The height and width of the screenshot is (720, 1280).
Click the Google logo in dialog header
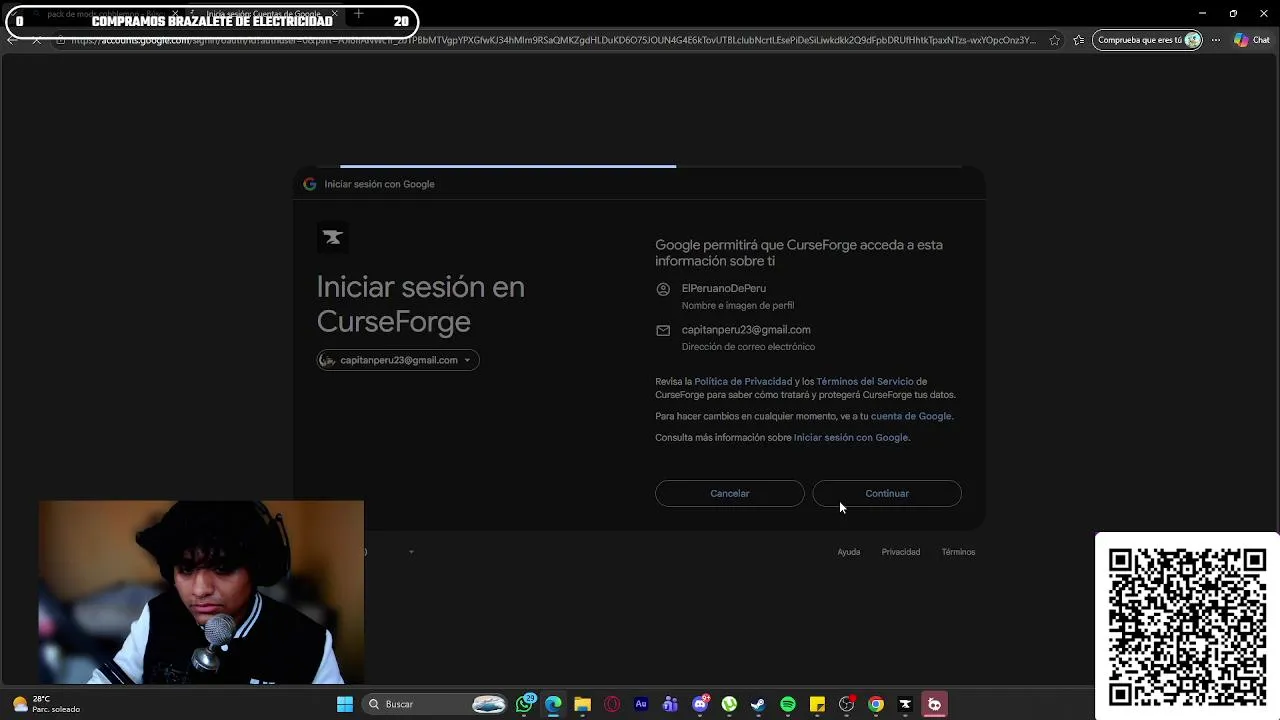click(x=310, y=184)
